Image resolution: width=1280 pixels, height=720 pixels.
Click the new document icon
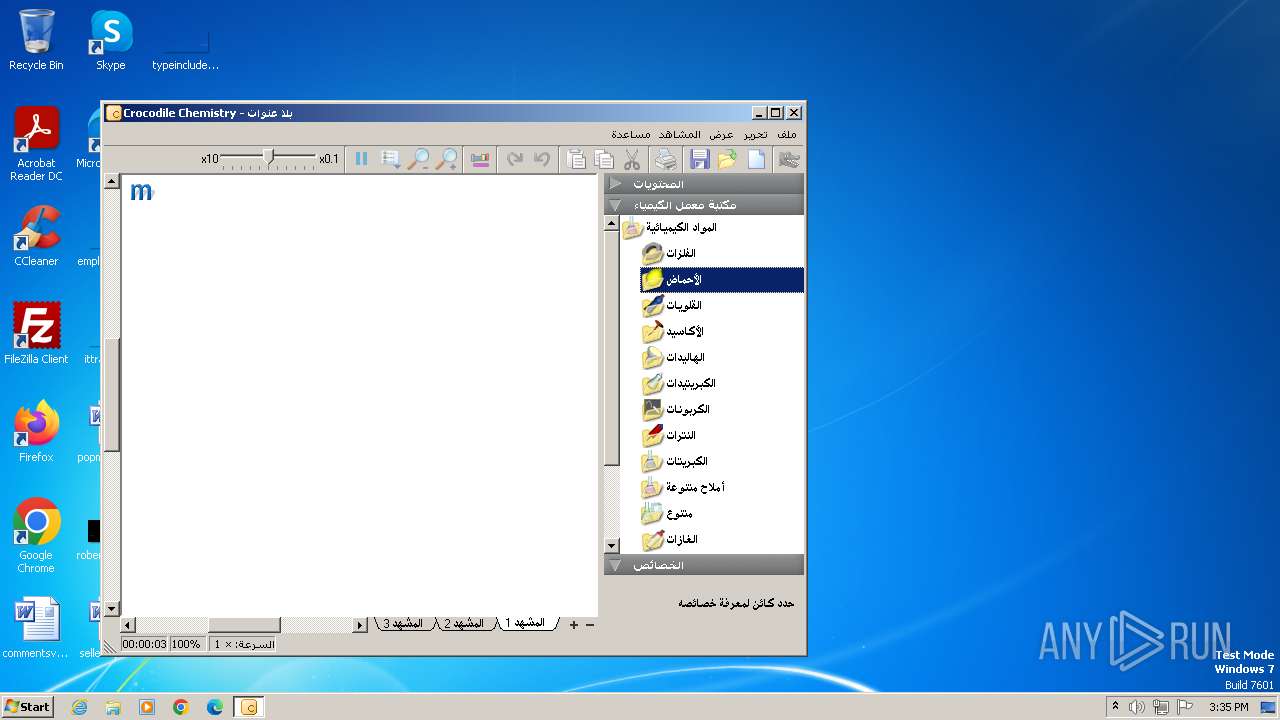[756, 159]
